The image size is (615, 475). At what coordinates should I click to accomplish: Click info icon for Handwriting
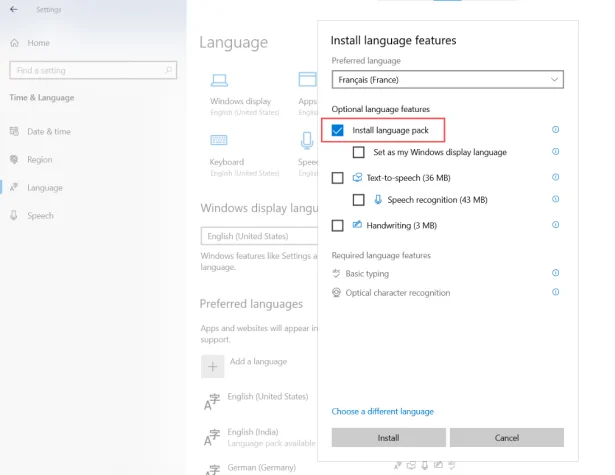click(555, 225)
